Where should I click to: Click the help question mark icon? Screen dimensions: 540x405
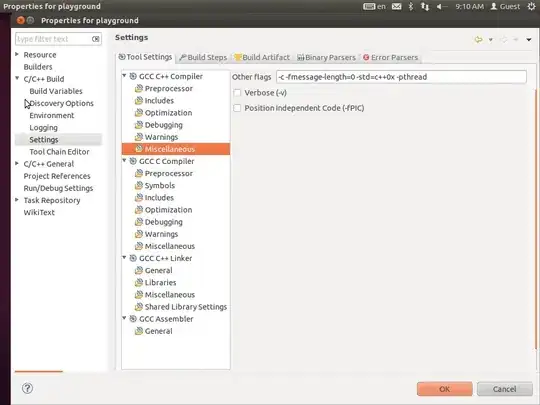click(28, 388)
